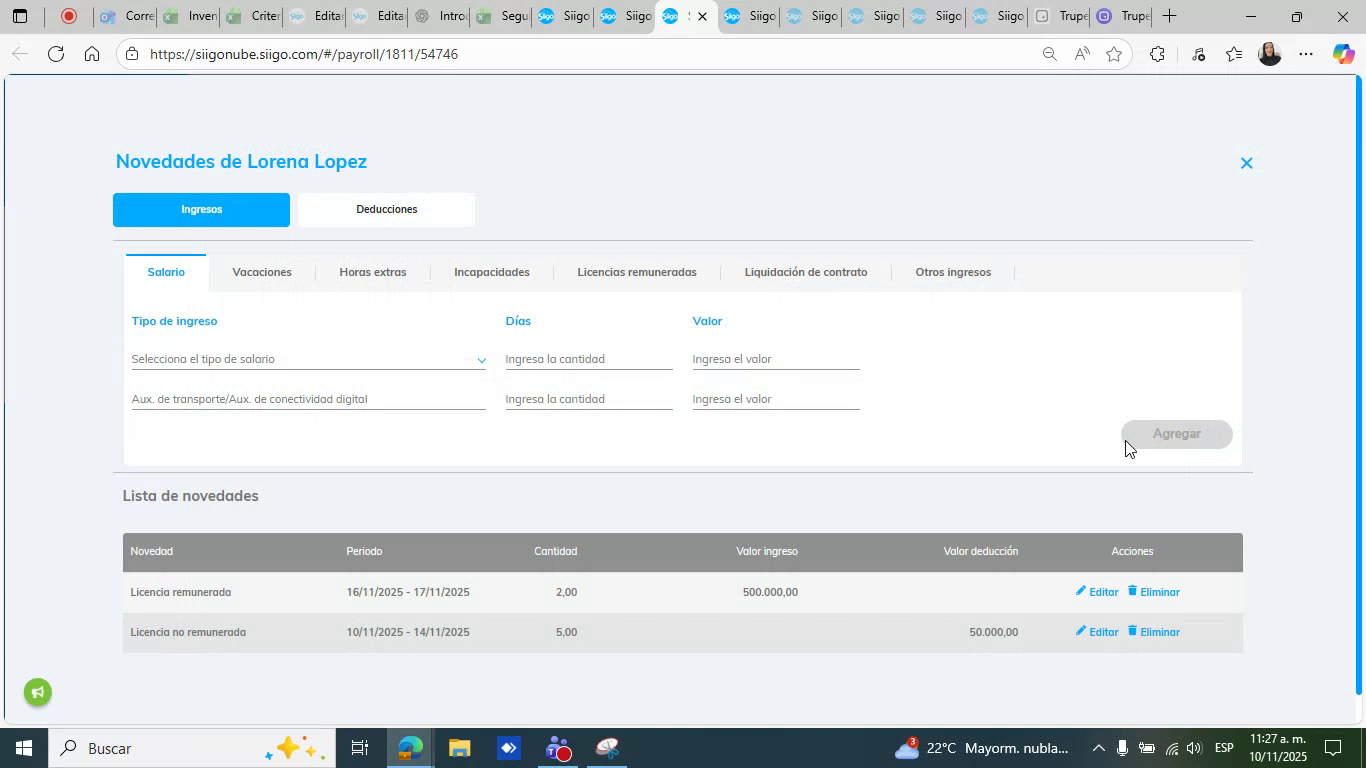Open the Horas extras tab
1366x768 pixels.
pos(373,272)
